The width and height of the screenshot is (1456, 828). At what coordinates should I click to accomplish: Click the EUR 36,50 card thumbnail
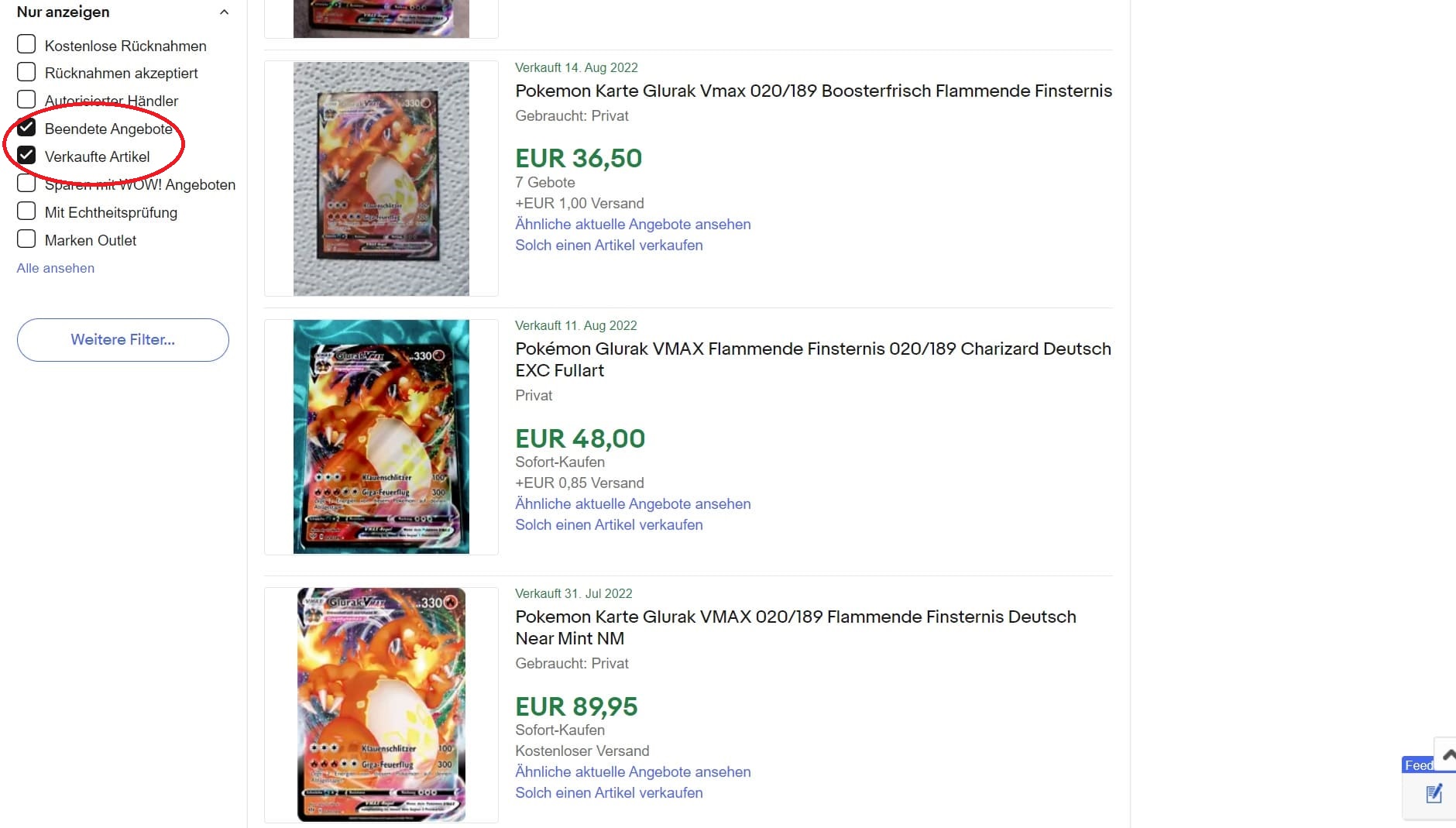point(381,179)
